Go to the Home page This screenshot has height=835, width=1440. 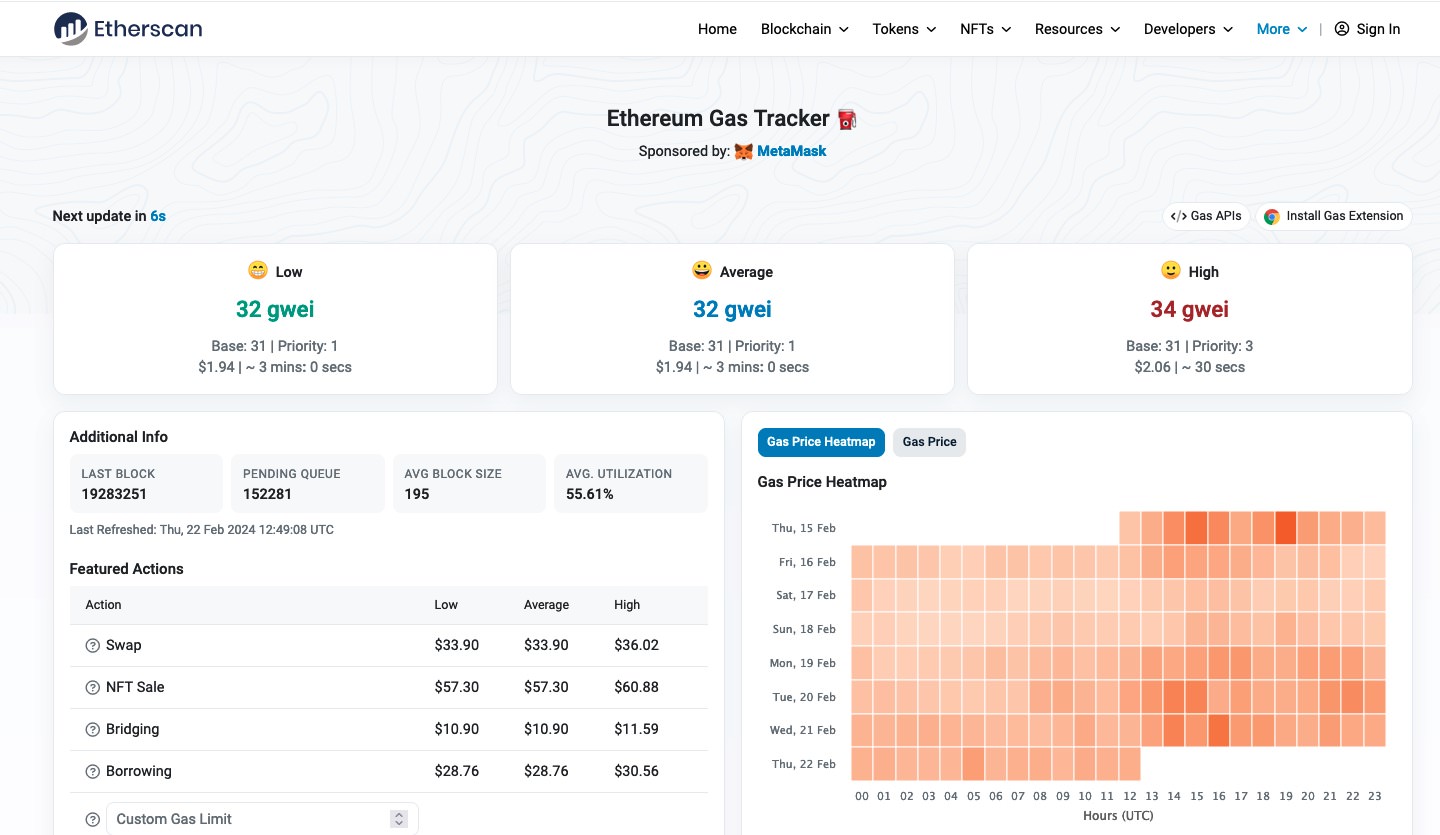[x=717, y=29]
